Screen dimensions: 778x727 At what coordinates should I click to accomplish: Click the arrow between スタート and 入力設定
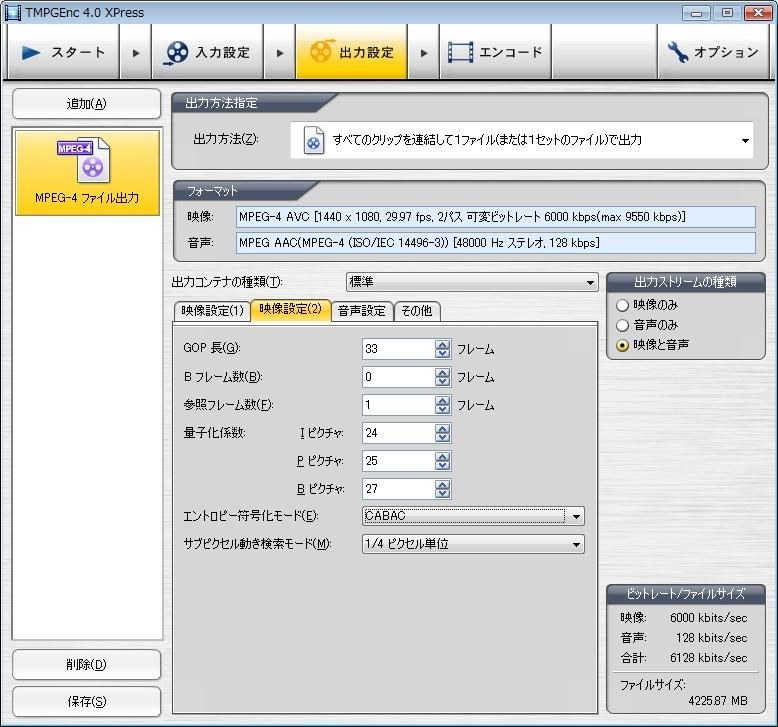(x=135, y=53)
